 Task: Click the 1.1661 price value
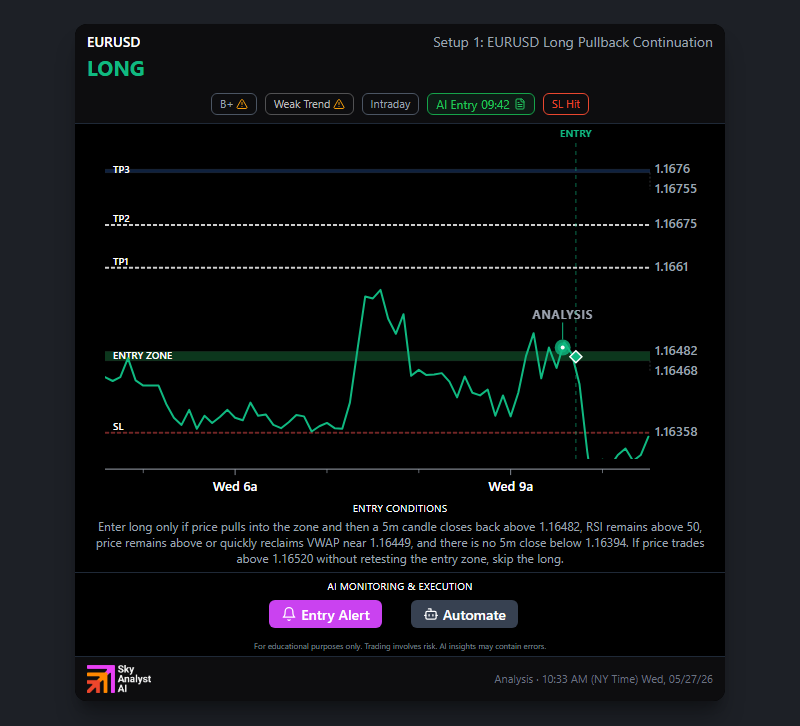coord(671,267)
